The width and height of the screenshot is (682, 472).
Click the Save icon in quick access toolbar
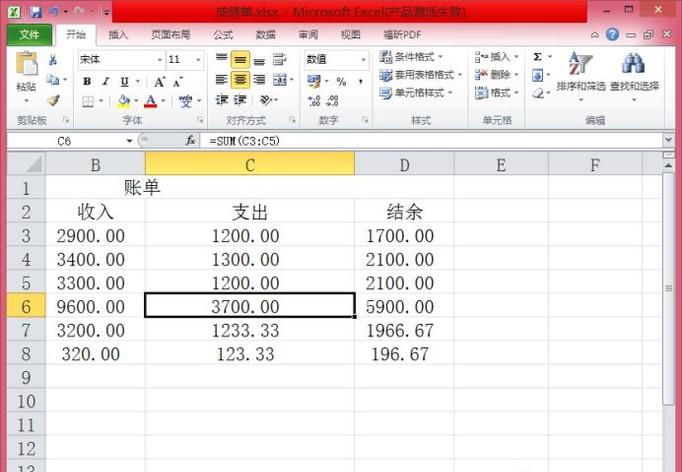[36, 12]
